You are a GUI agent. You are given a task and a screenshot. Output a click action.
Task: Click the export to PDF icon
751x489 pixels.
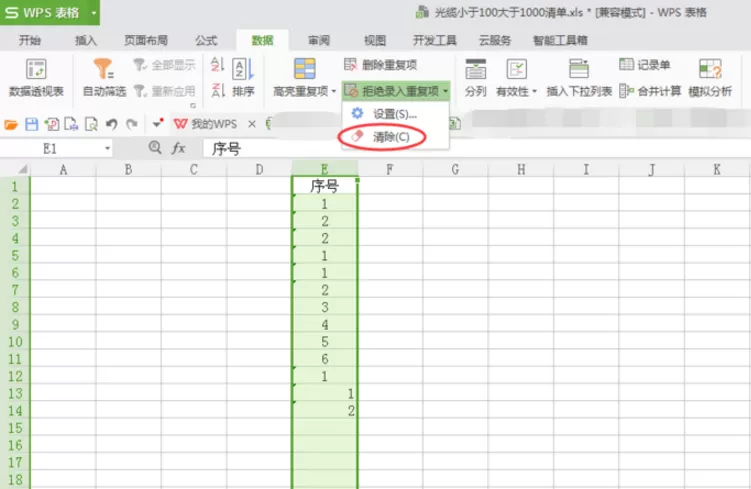coord(52,125)
